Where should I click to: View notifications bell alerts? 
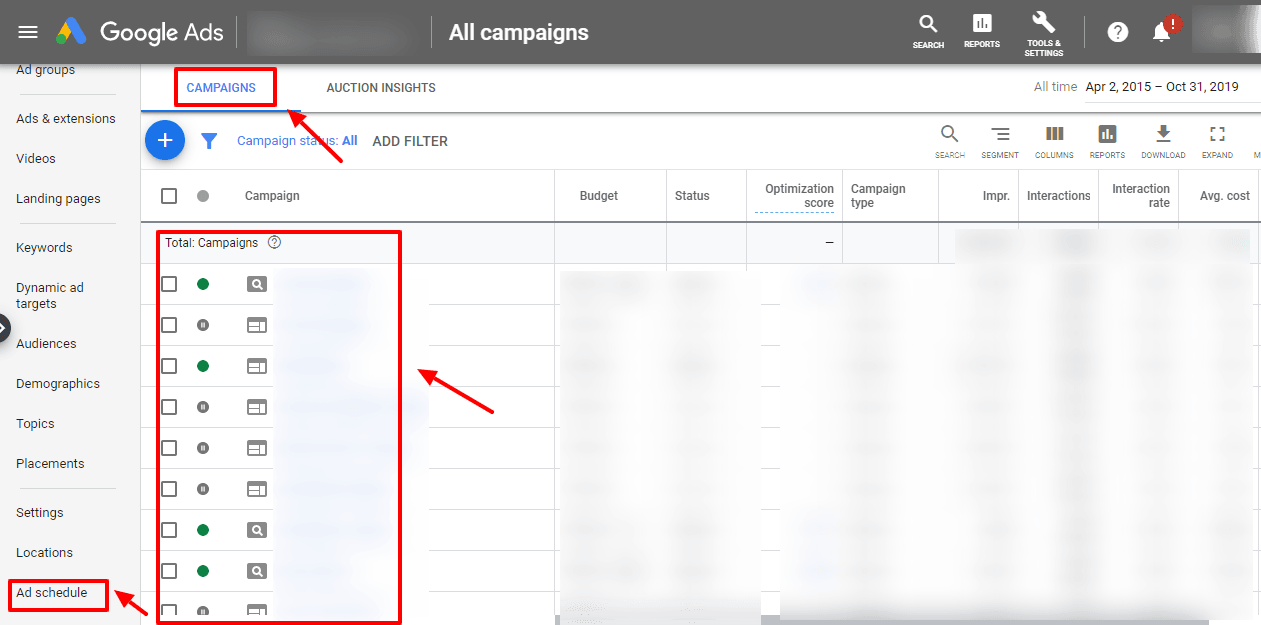[x=1161, y=32]
